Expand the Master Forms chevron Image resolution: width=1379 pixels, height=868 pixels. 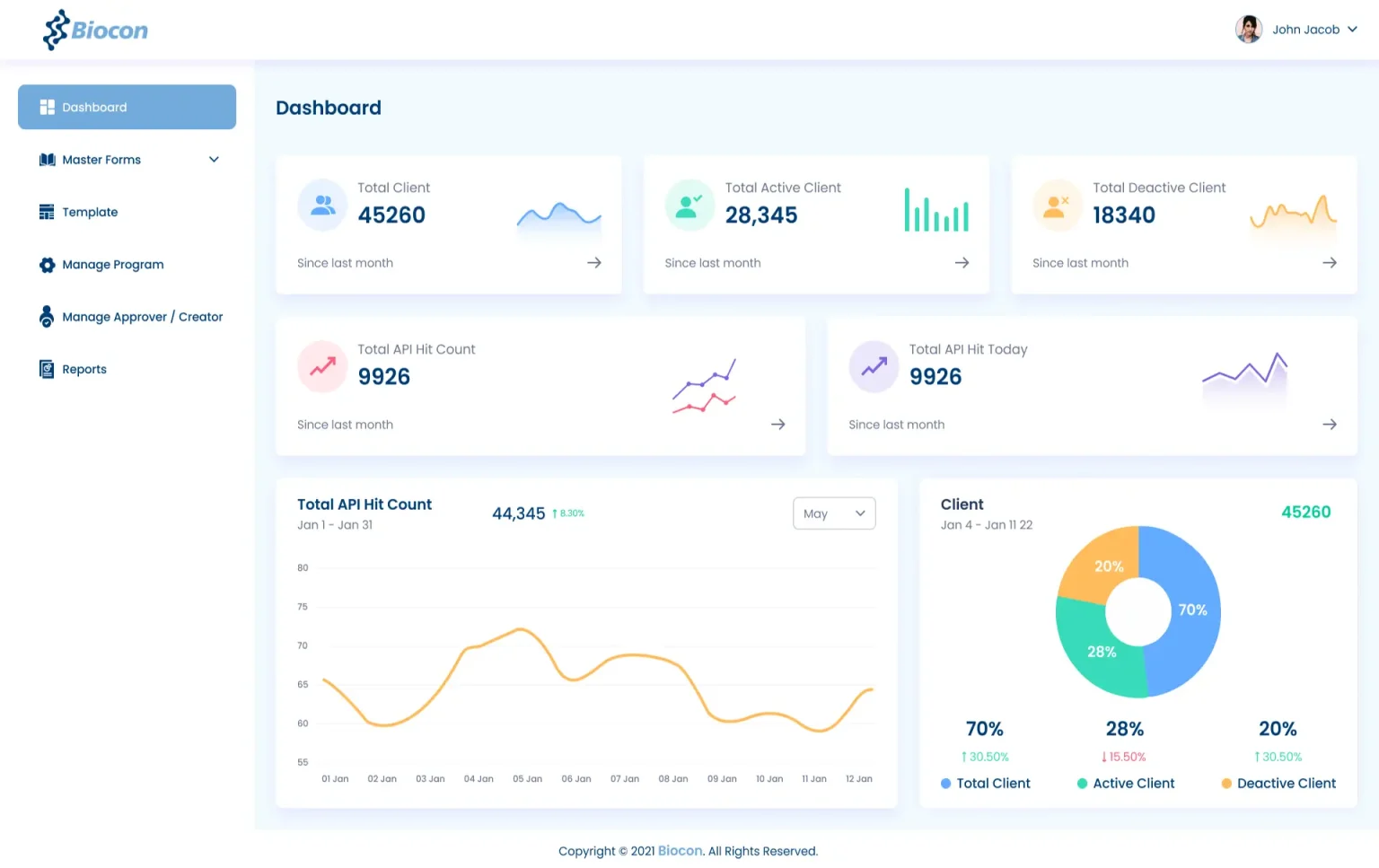(214, 160)
